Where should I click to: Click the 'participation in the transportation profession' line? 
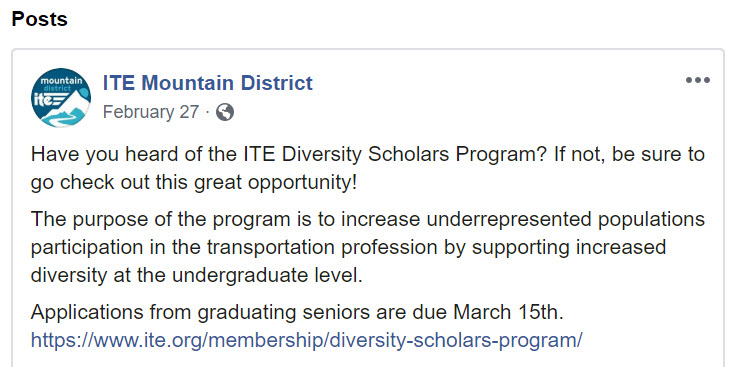point(348,247)
